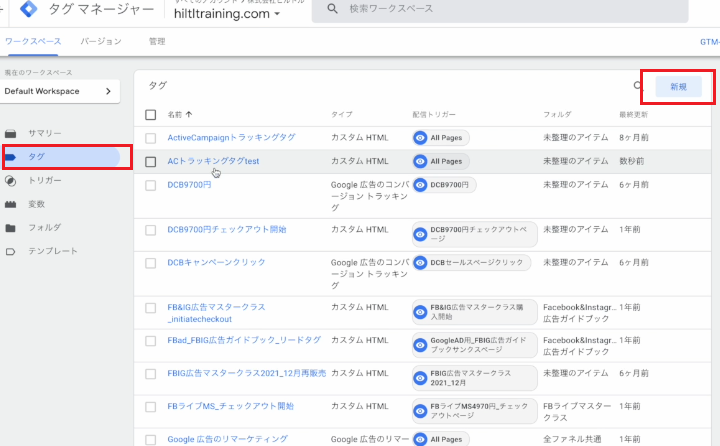
Task: Open the DCBキャンペーンクリック tag link
Action: coord(216,262)
